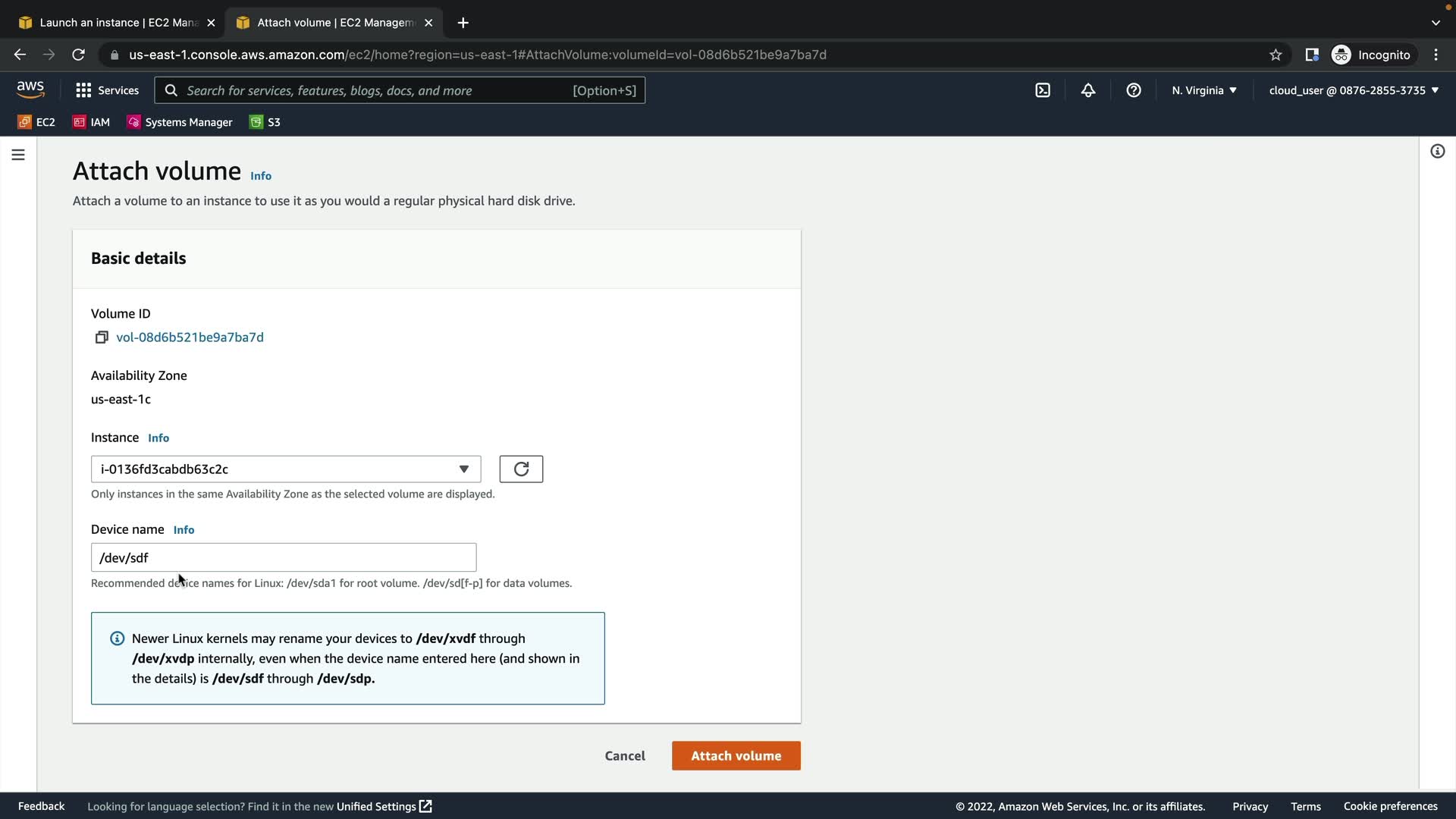Open the AWS CloudShell icon
Viewport: 1456px width, 819px height.
(1043, 90)
